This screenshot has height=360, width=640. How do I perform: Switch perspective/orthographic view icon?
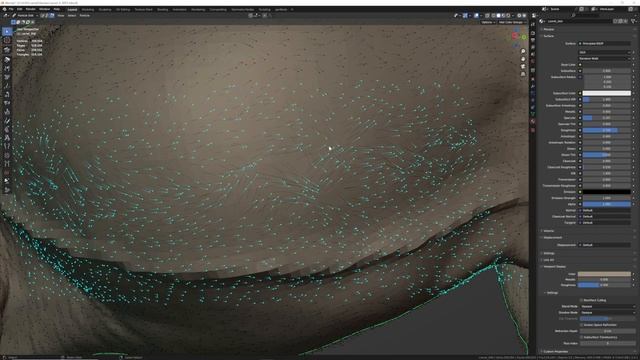click(x=523, y=73)
